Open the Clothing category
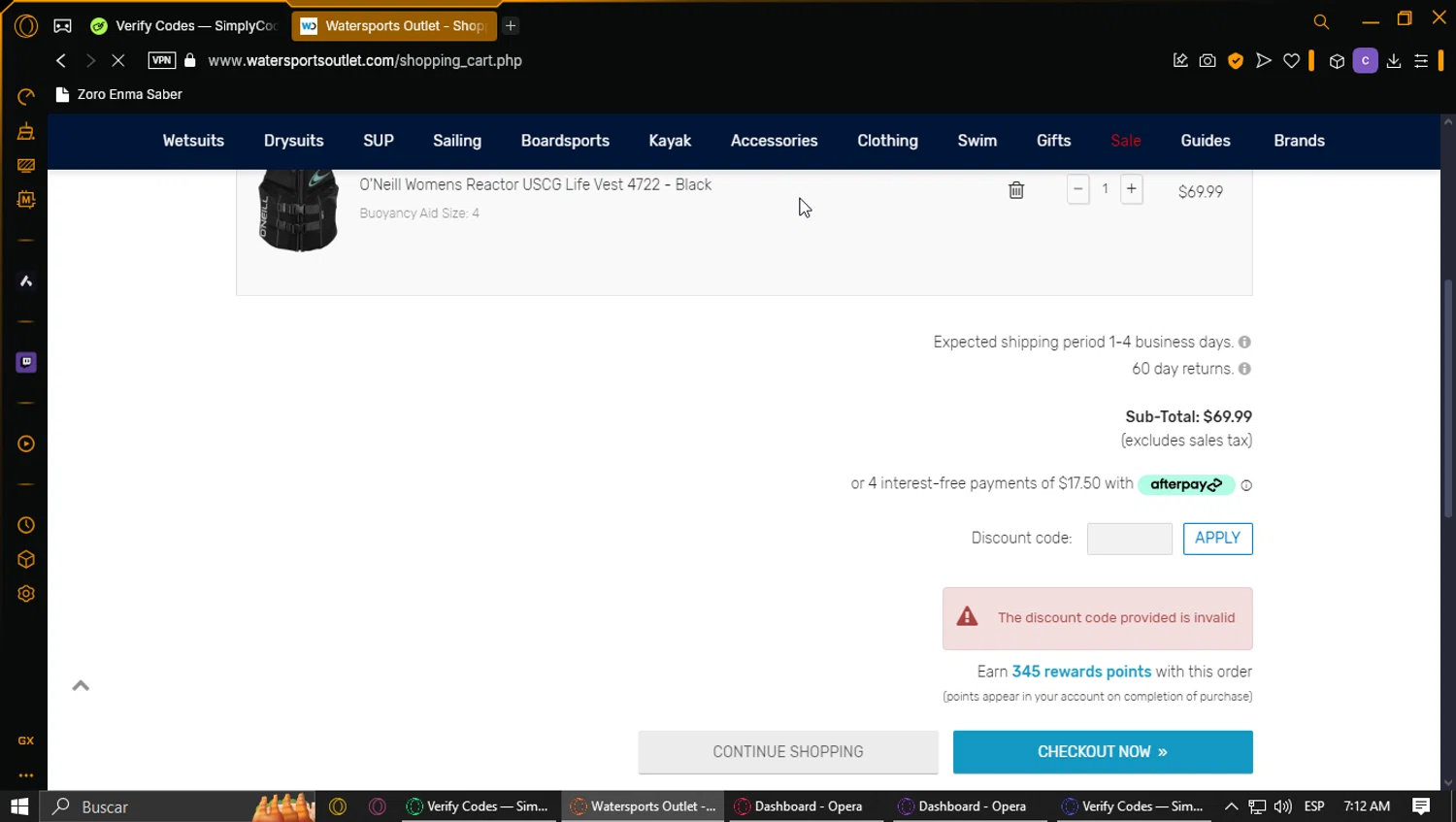The height and width of the screenshot is (822, 1456). click(x=887, y=141)
